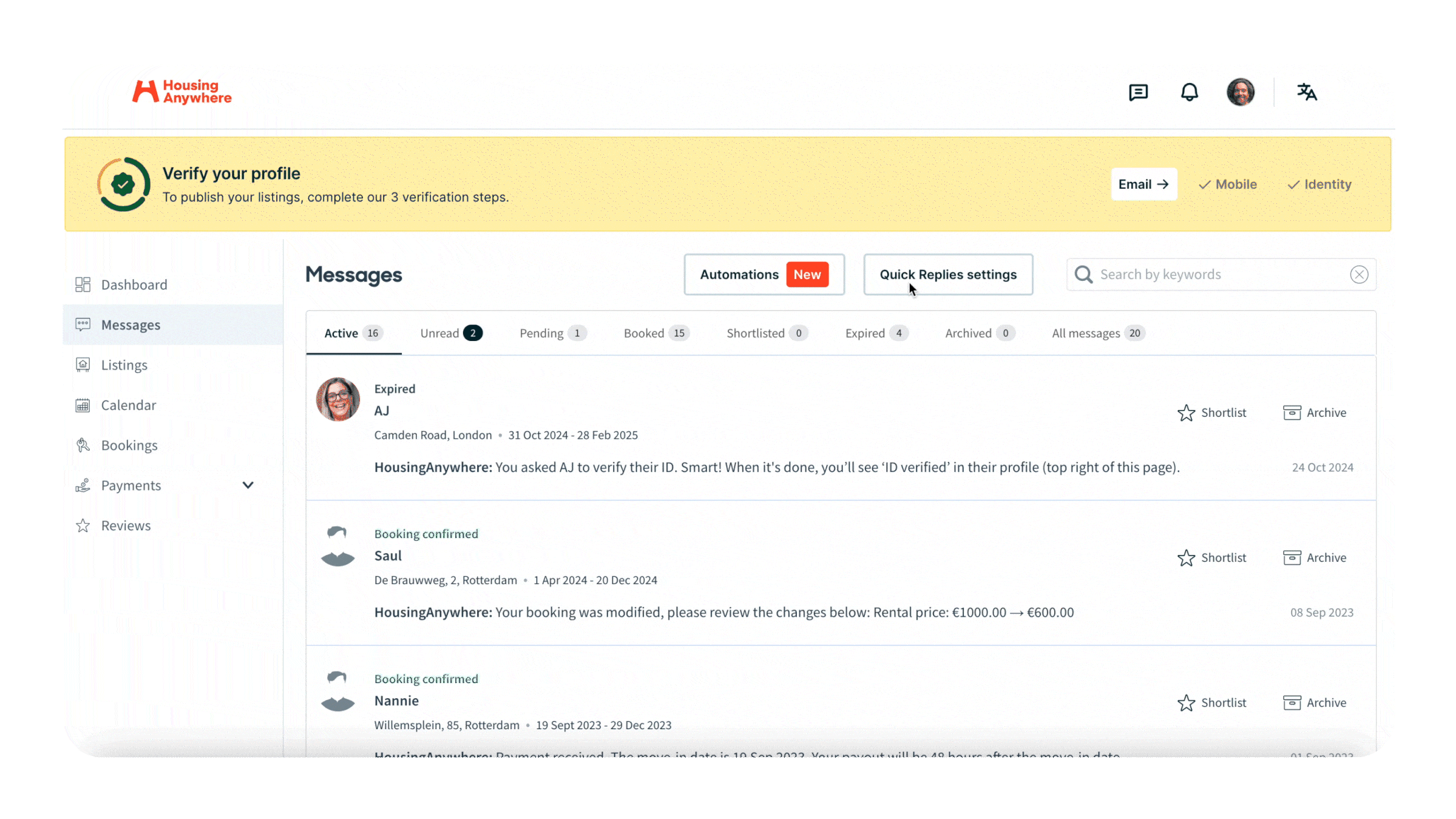Click the translation language icon
Screen dimensions: 1456x819
coord(1307,92)
